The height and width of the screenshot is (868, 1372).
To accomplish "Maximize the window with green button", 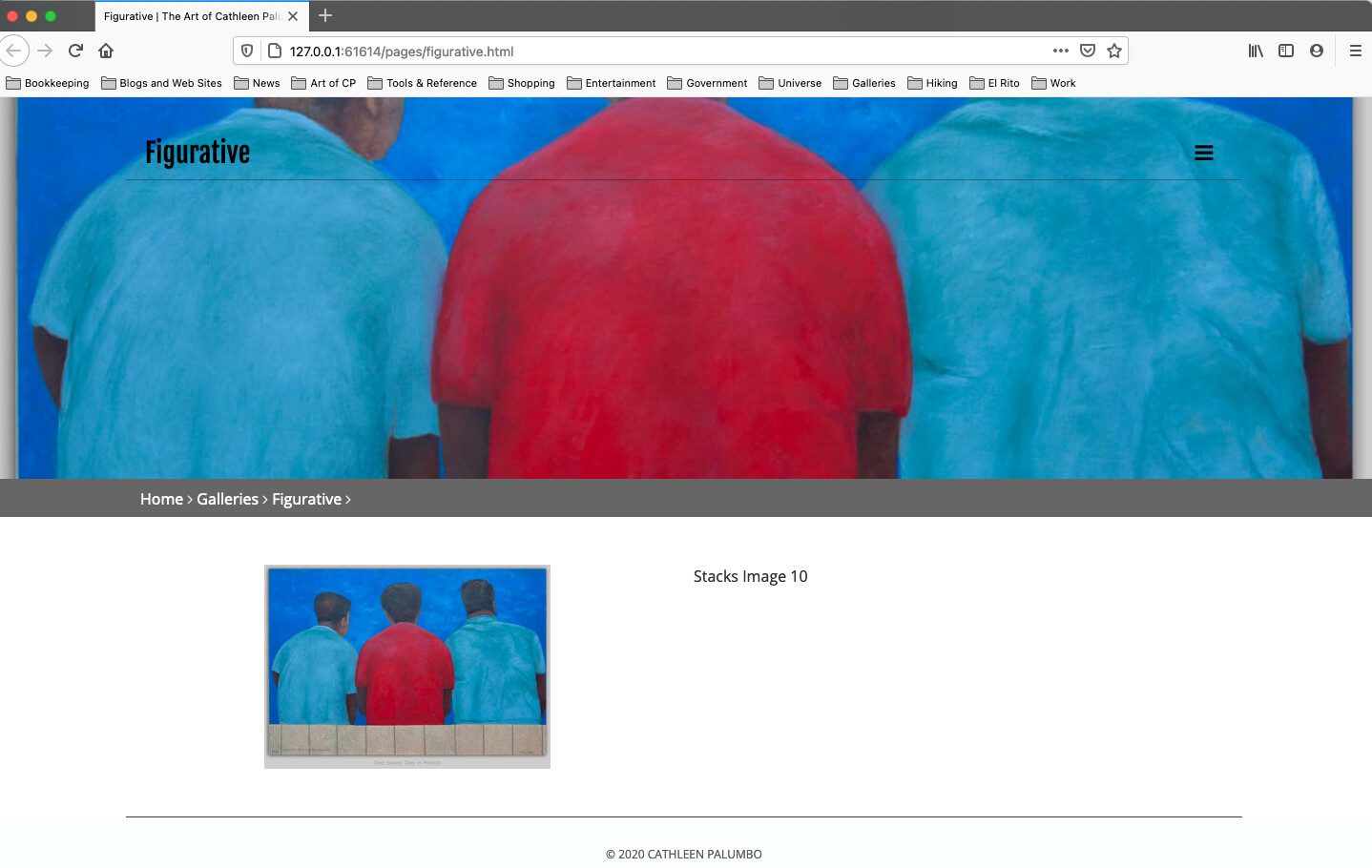I will pyautogui.click(x=51, y=16).
